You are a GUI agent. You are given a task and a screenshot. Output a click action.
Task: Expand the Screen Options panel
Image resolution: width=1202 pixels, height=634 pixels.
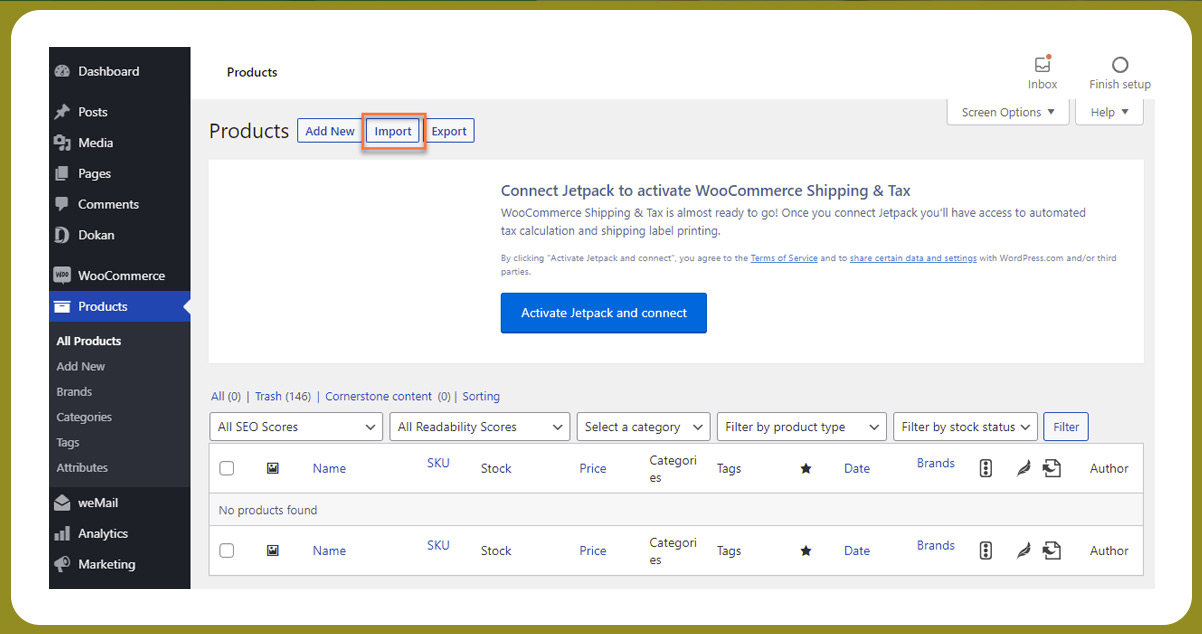point(1008,112)
